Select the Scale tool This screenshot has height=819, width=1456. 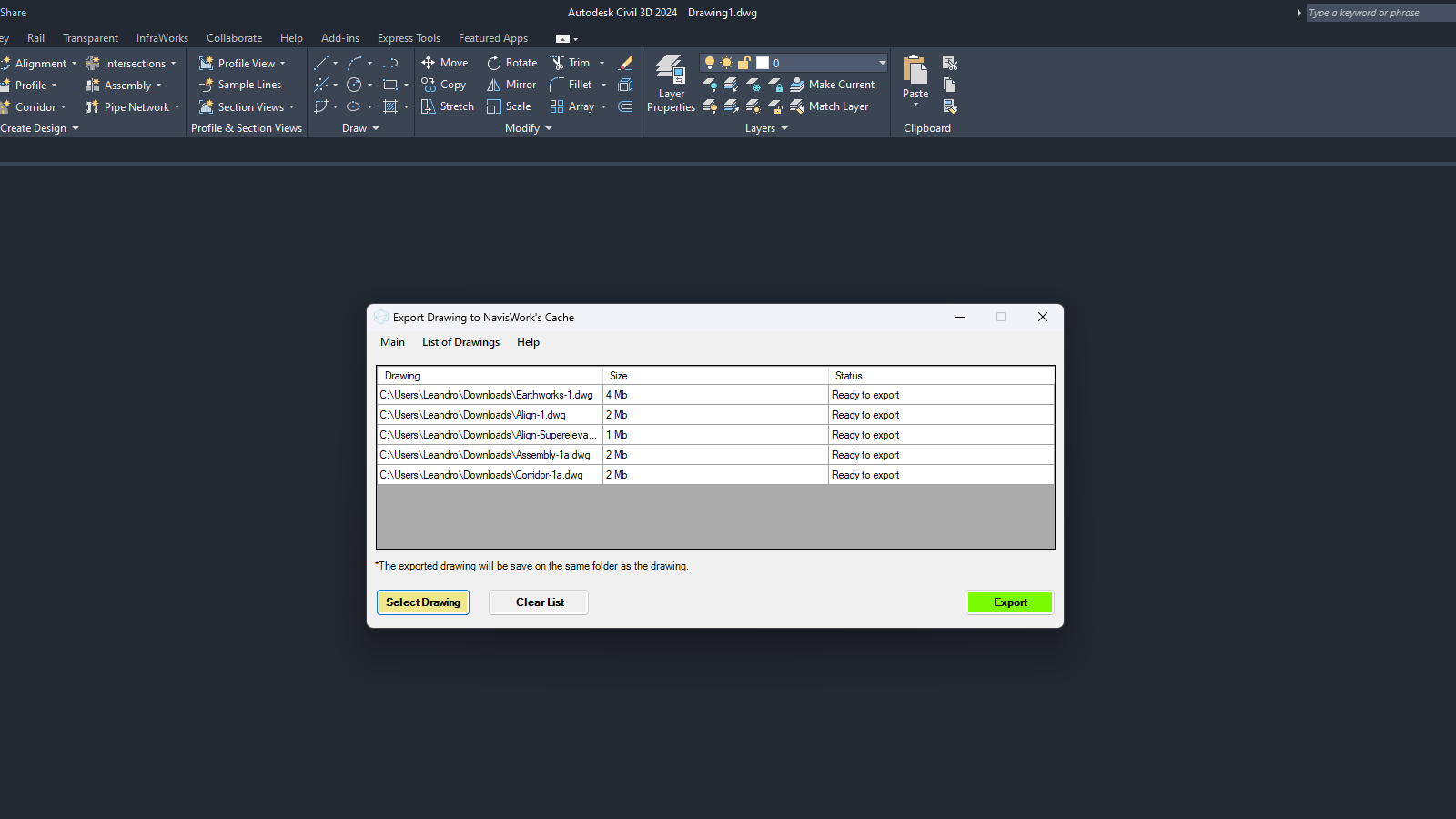coord(509,106)
